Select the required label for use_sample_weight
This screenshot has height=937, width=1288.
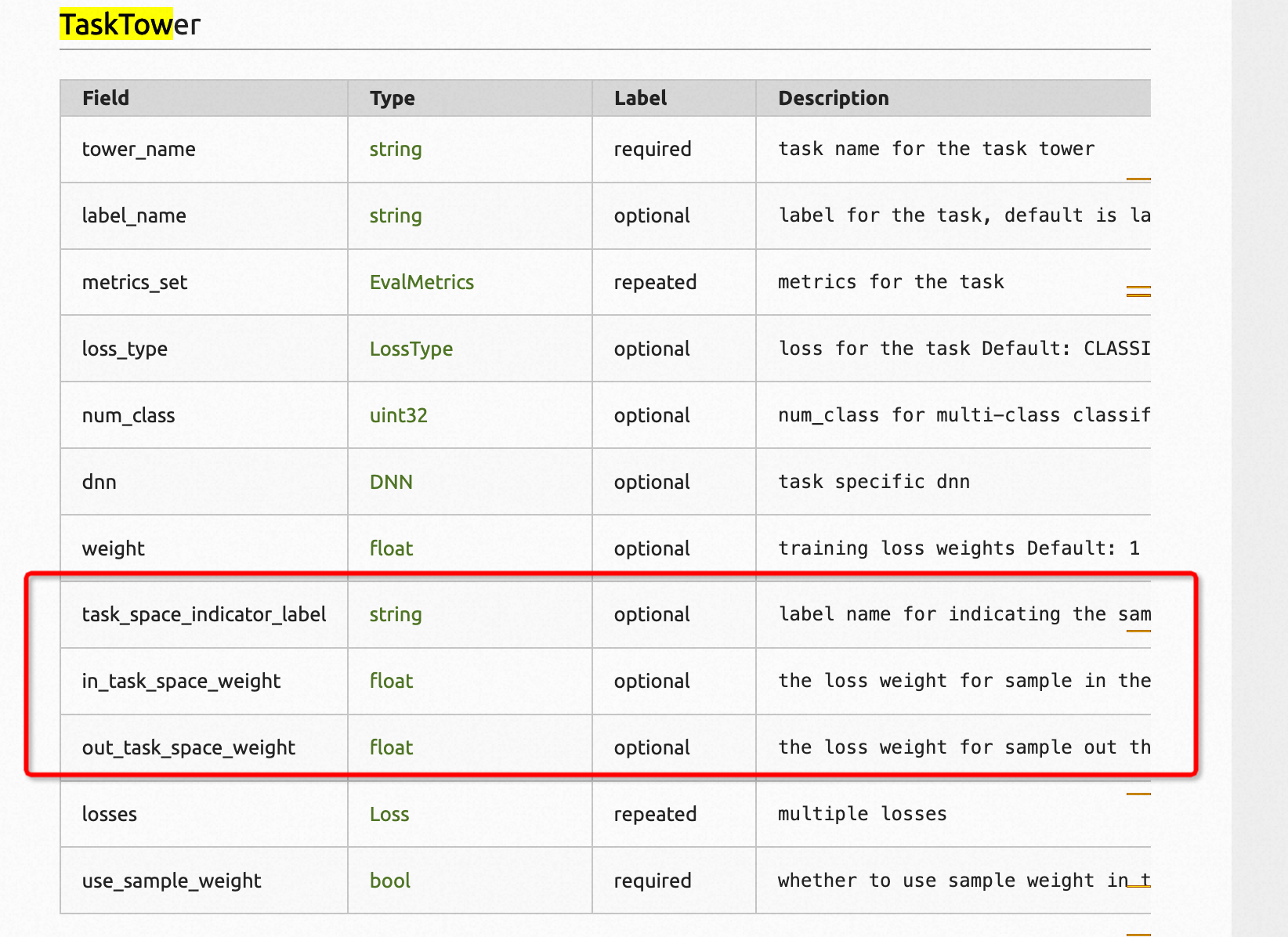(653, 881)
